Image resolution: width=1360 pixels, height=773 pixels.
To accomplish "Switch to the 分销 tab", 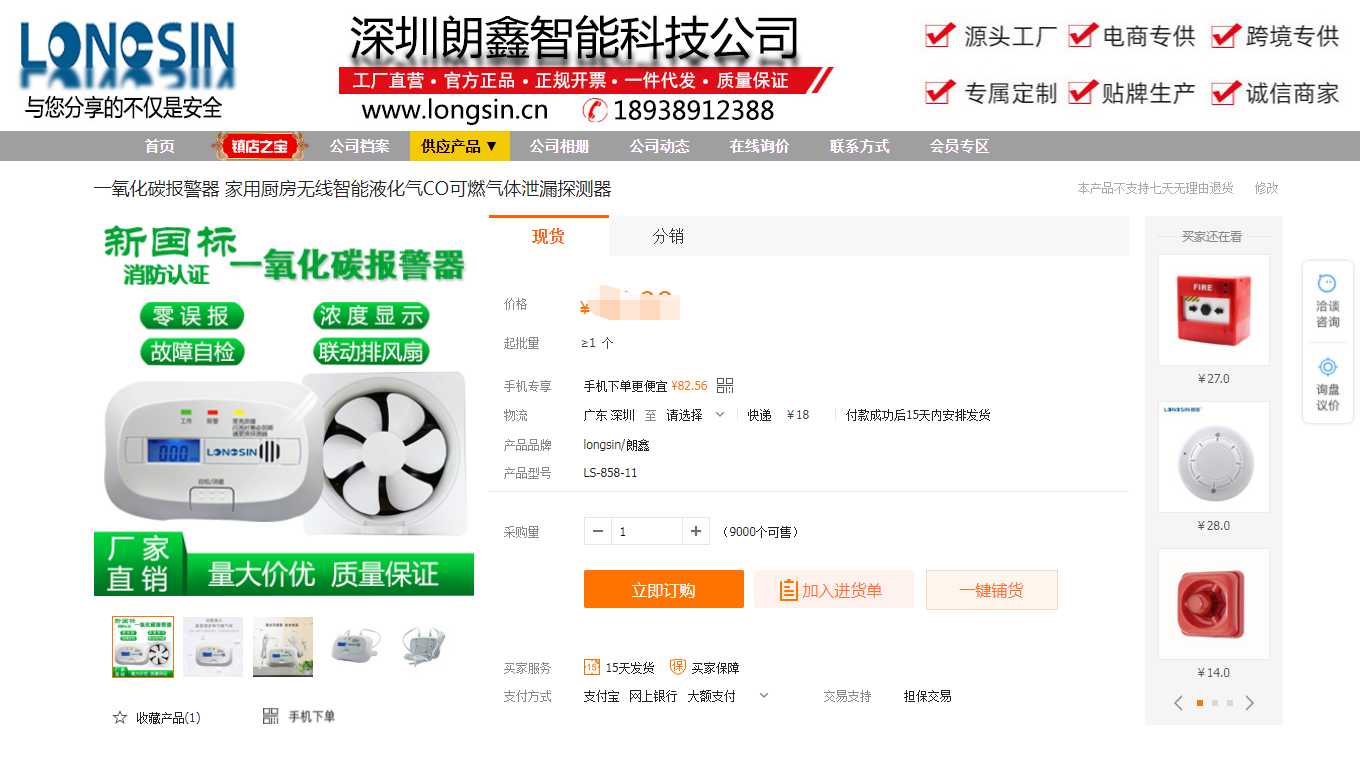I will [x=668, y=236].
